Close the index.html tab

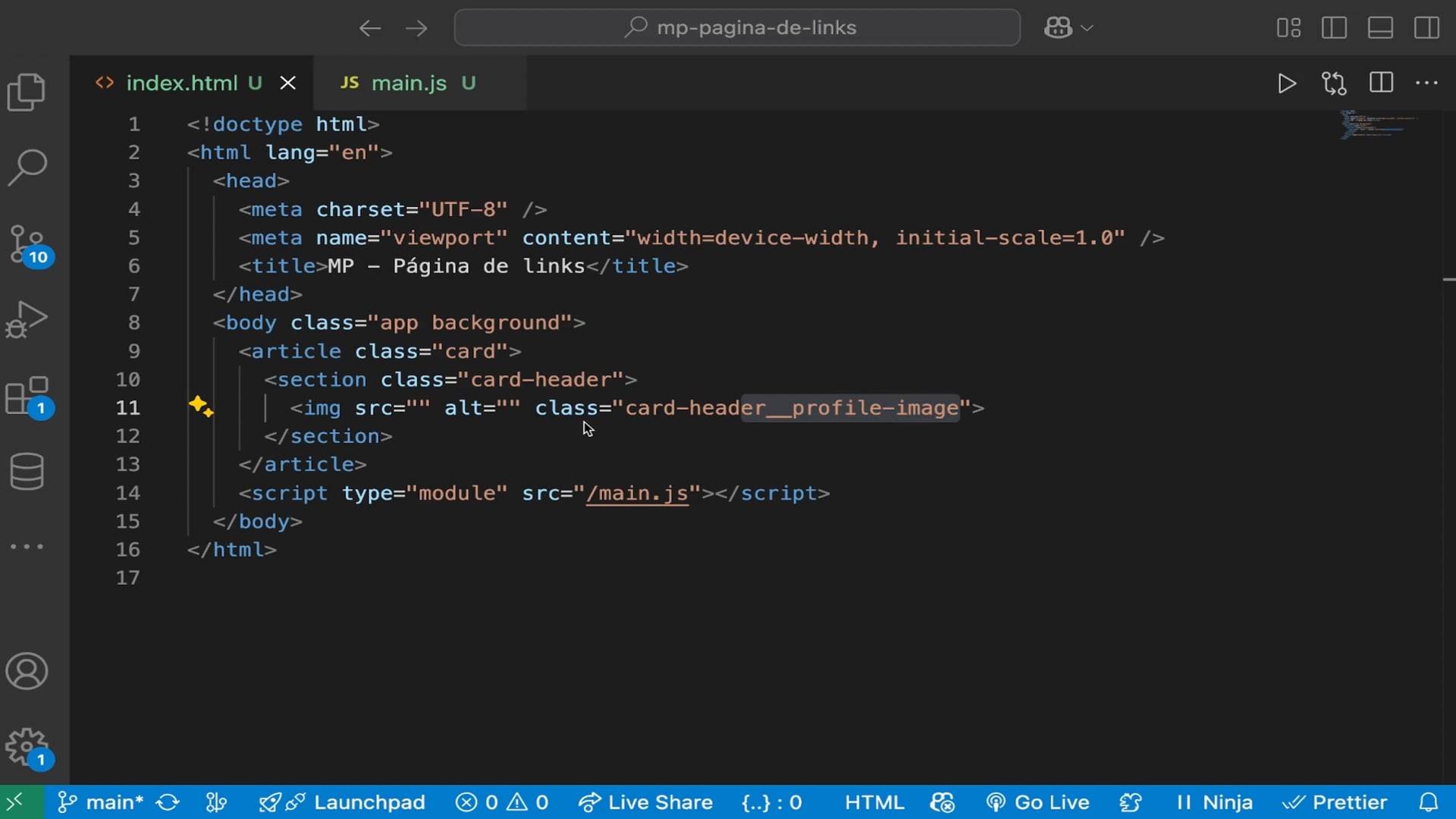click(288, 83)
